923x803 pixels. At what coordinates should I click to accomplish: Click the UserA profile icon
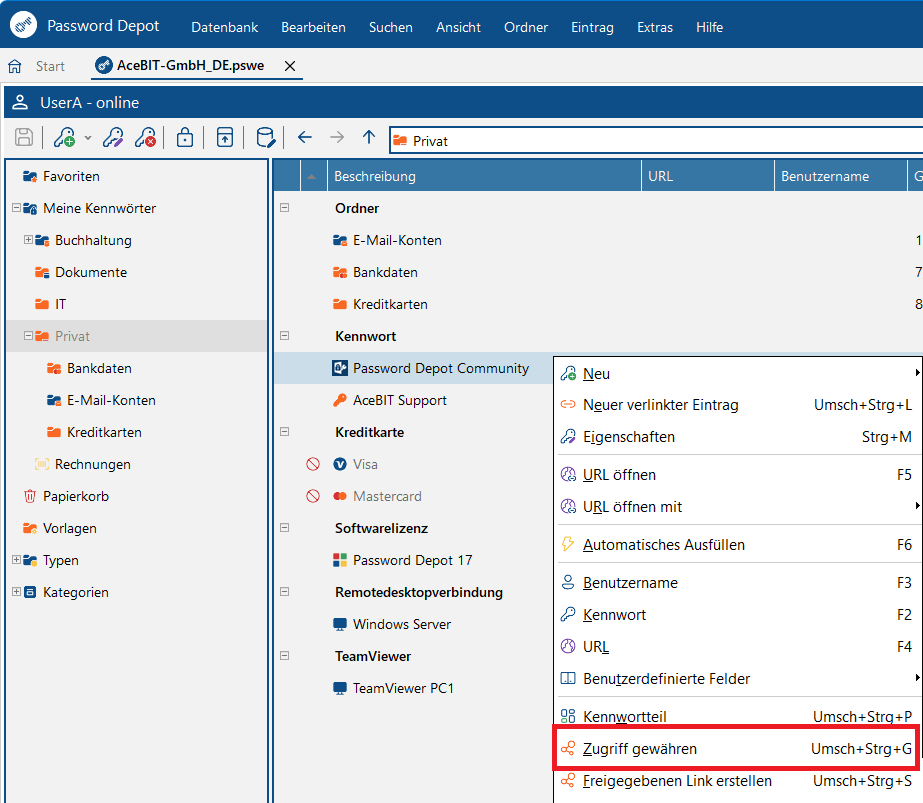(x=20, y=102)
